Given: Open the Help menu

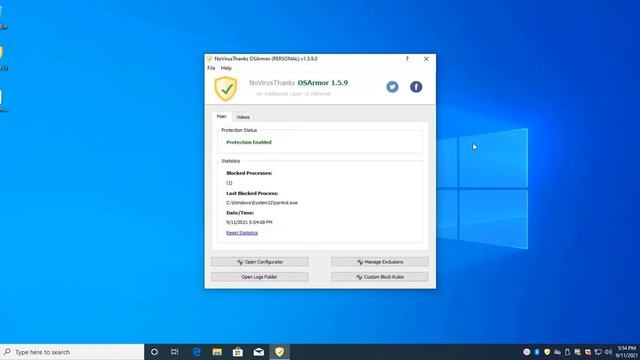Looking at the screenshot, I should point(226,68).
